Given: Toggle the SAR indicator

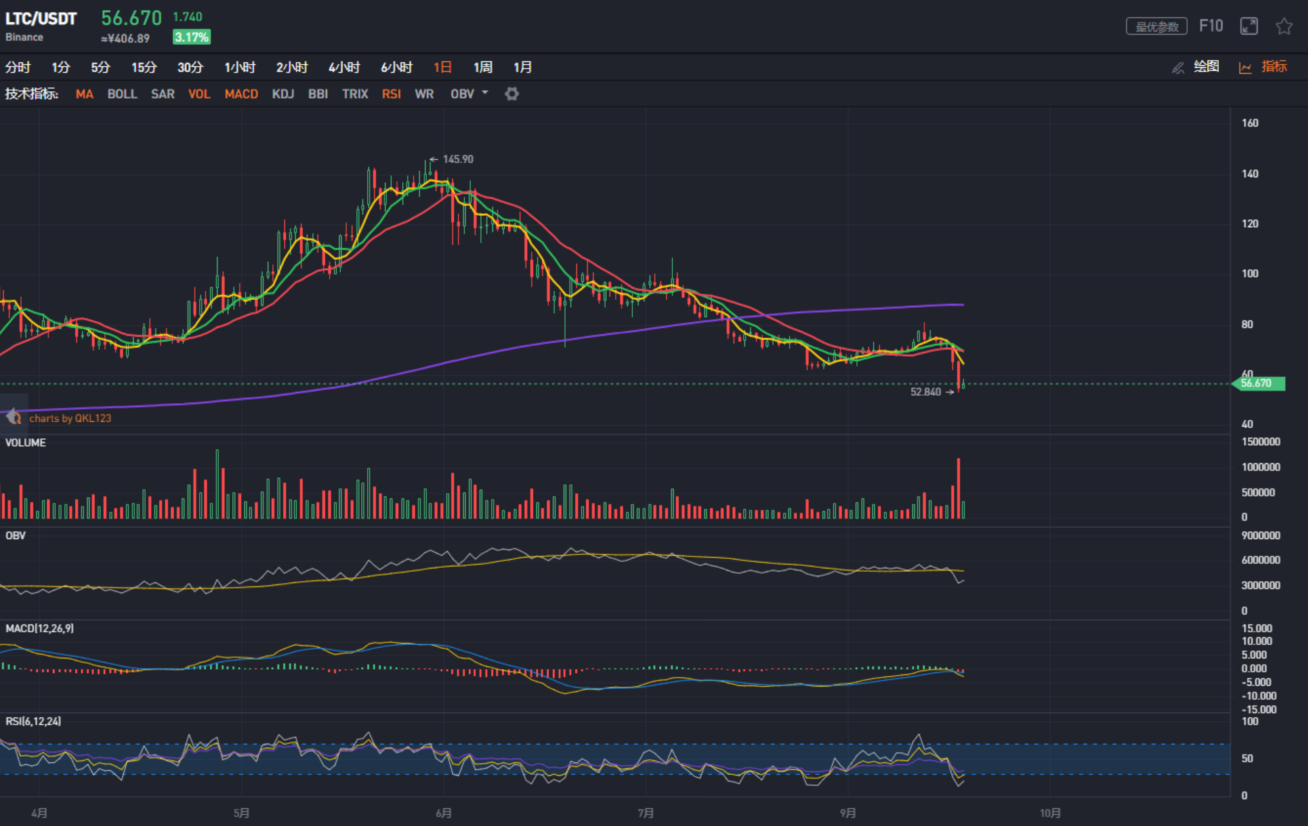Looking at the screenshot, I should coord(163,94).
